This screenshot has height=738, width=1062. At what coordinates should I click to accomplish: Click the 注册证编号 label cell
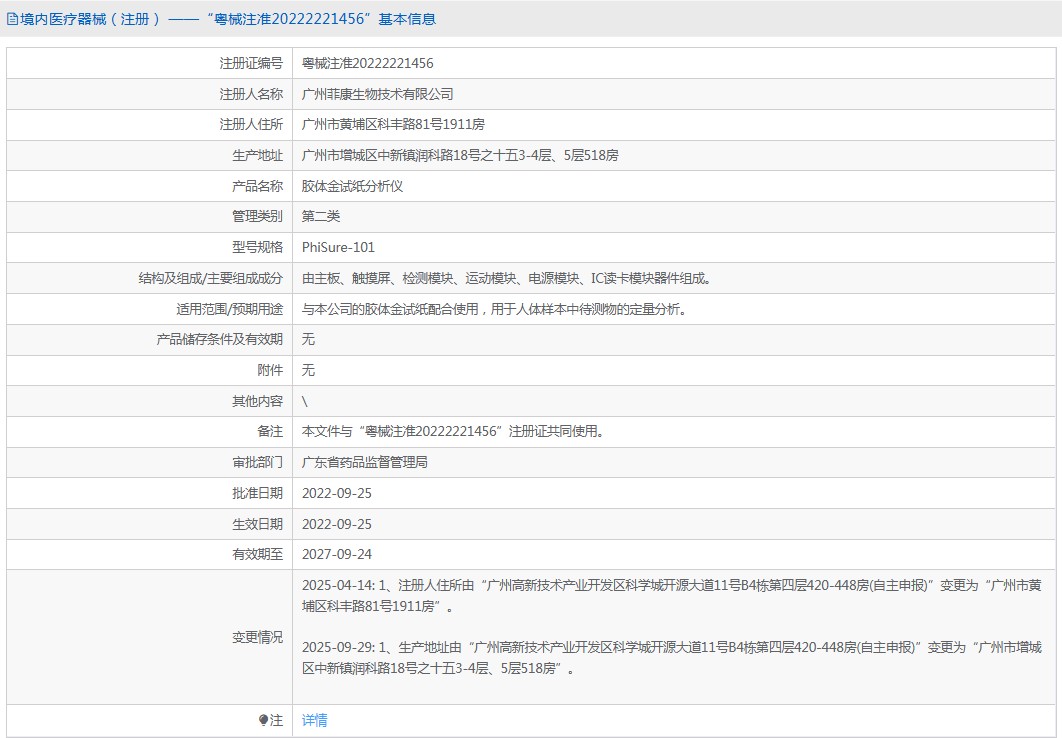click(150, 64)
